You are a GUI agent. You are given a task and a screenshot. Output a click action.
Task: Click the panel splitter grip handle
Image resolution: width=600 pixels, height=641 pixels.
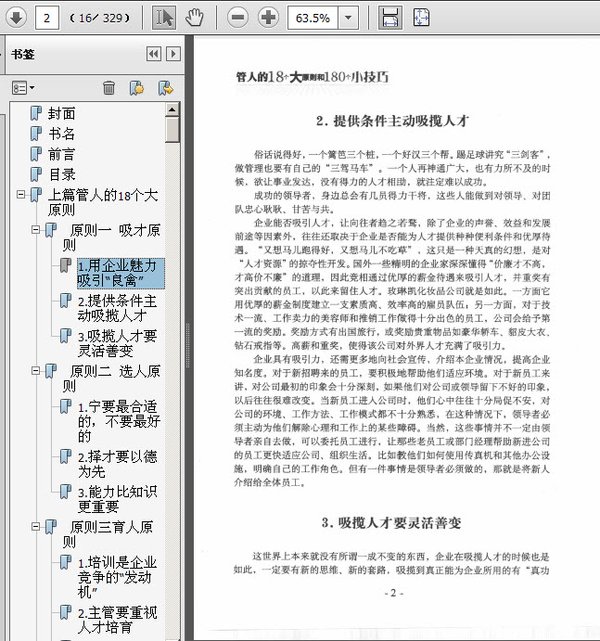188,345
